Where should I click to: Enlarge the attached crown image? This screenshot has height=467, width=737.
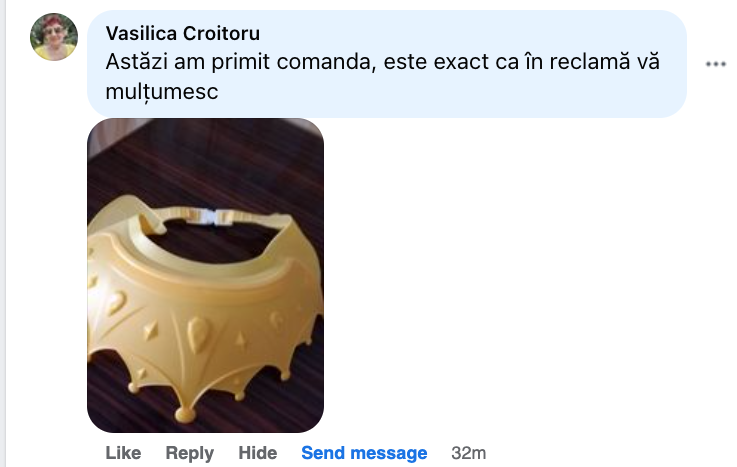point(205,275)
